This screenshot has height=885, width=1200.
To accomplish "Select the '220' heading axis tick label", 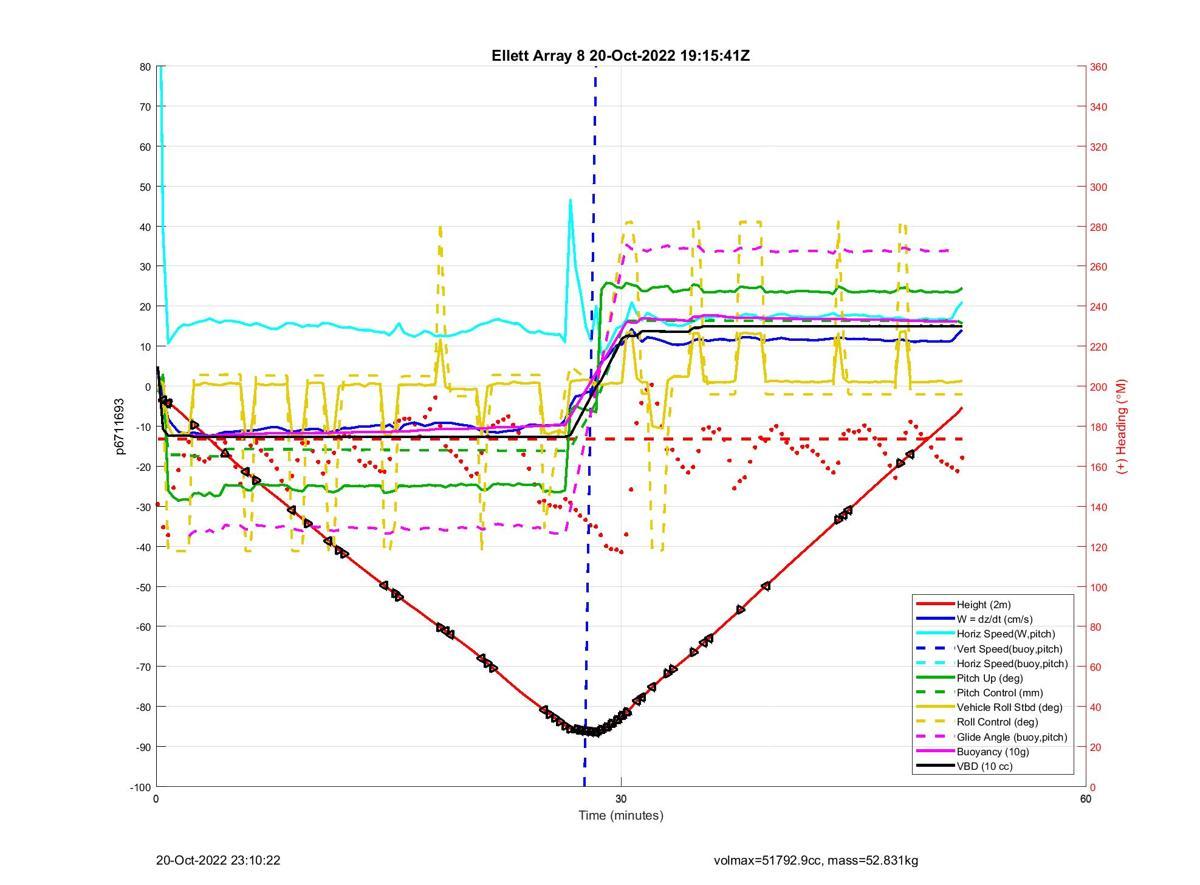I will (x=1098, y=347).
